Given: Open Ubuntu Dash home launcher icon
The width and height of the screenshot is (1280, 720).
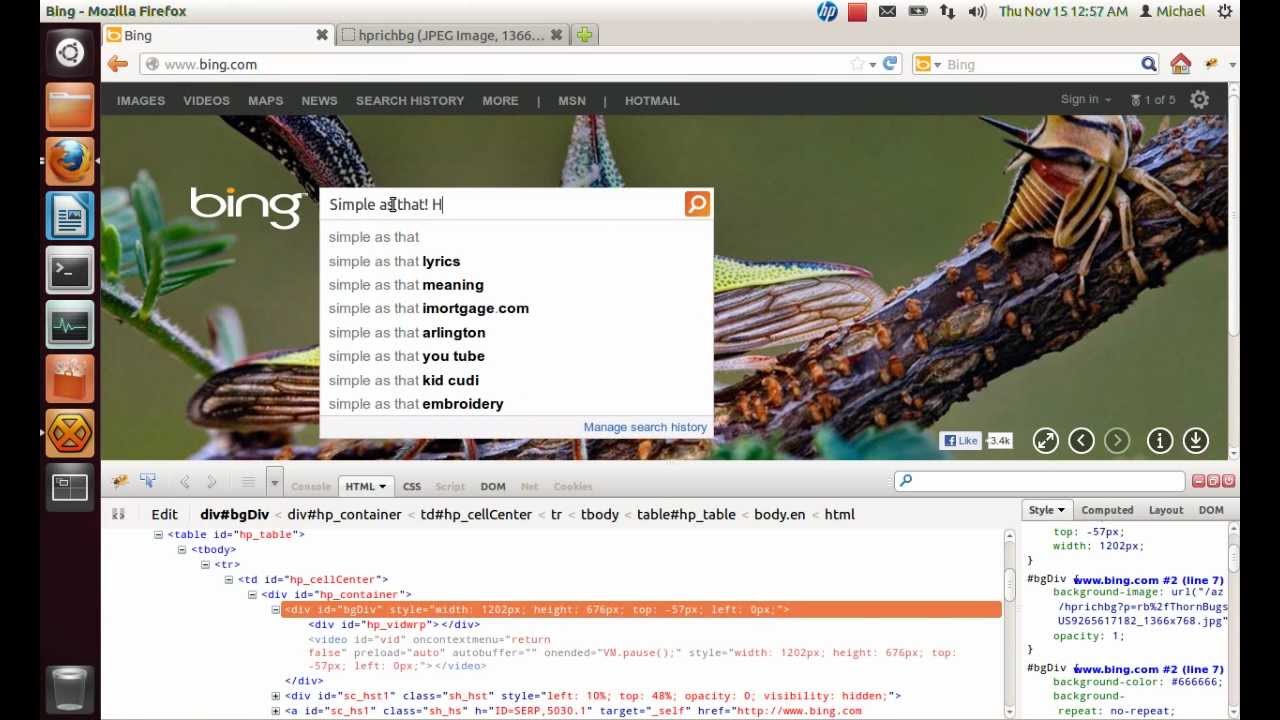Looking at the screenshot, I should coord(69,52).
